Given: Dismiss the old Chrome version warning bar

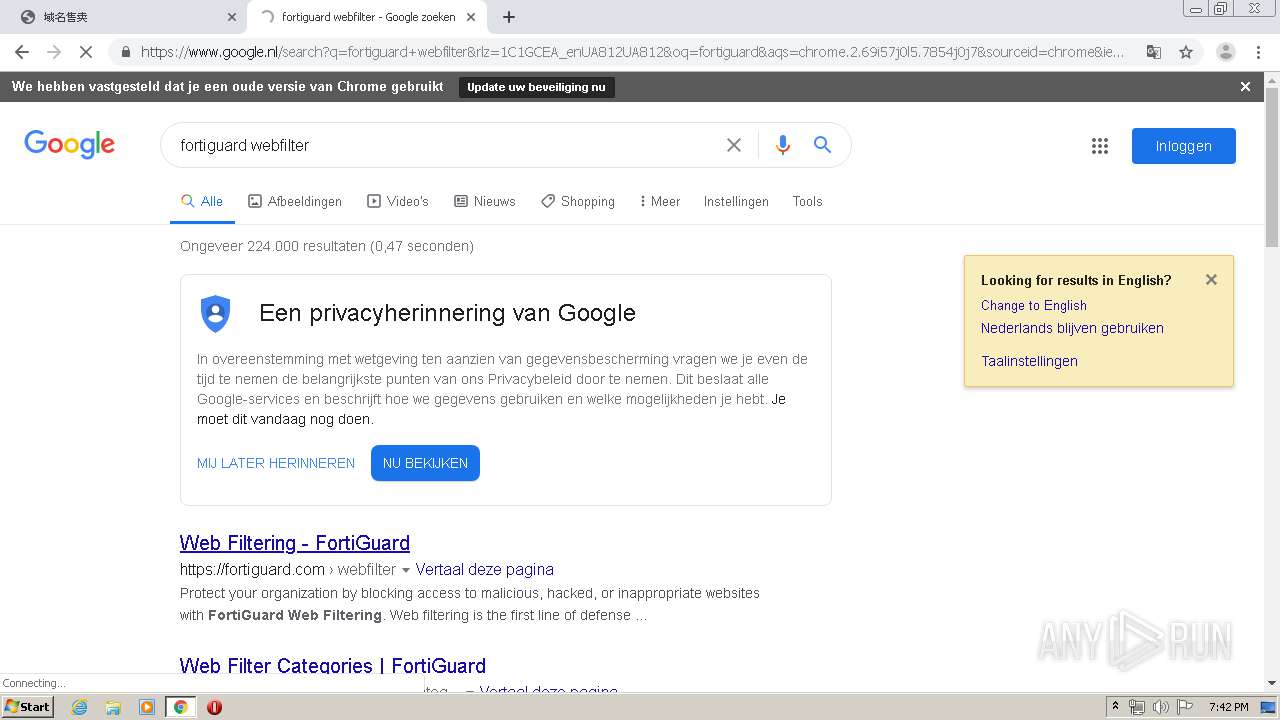Looking at the screenshot, I should (1245, 87).
